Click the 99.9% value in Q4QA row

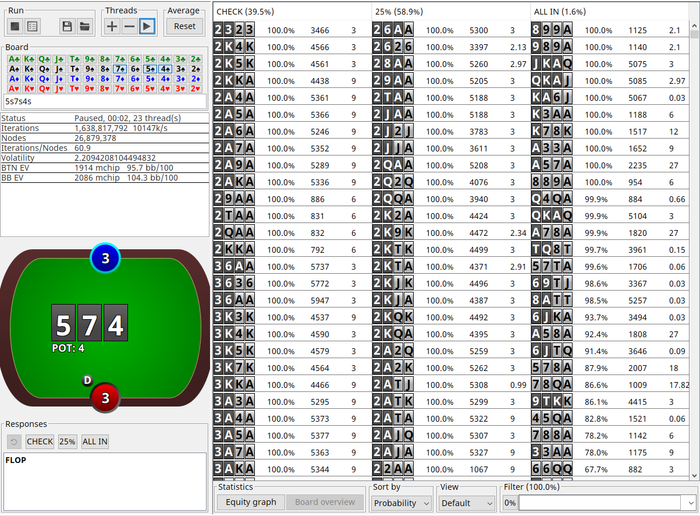click(596, 199)
